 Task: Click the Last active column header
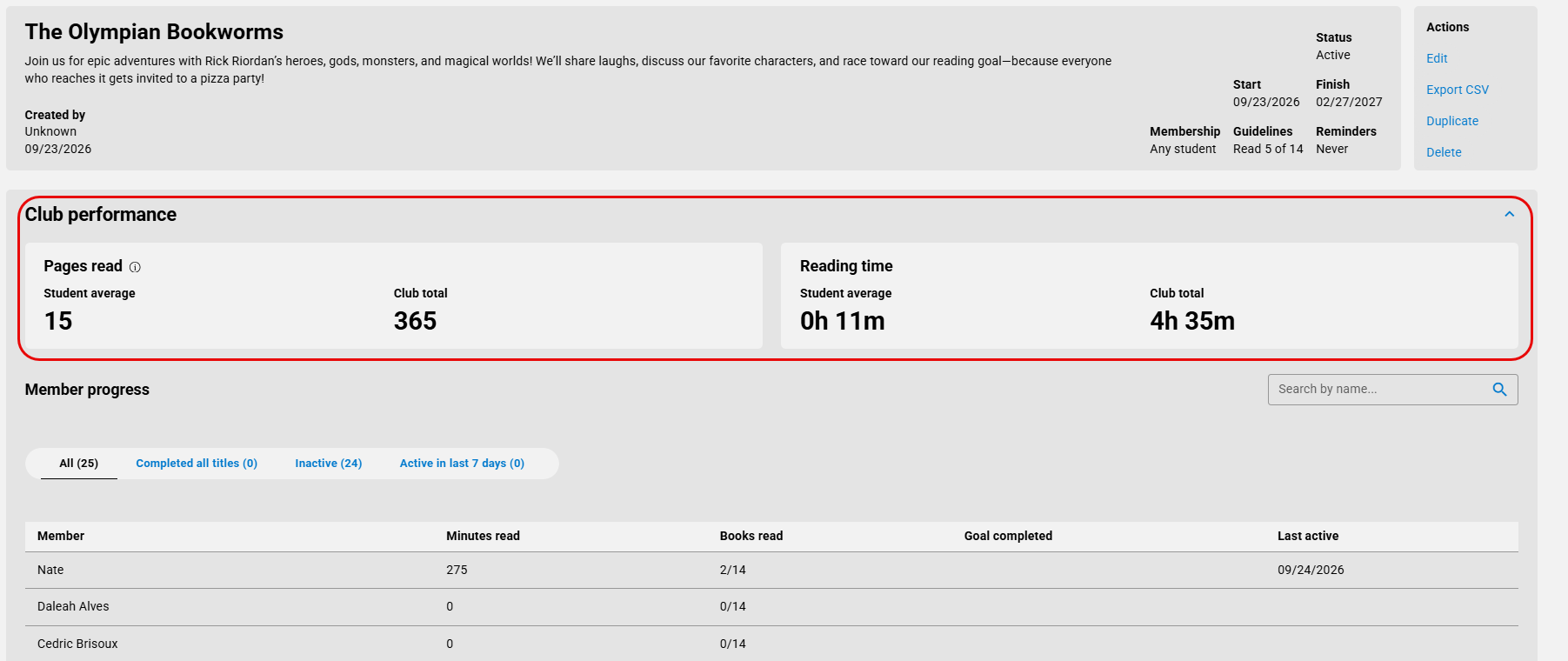1308,536
